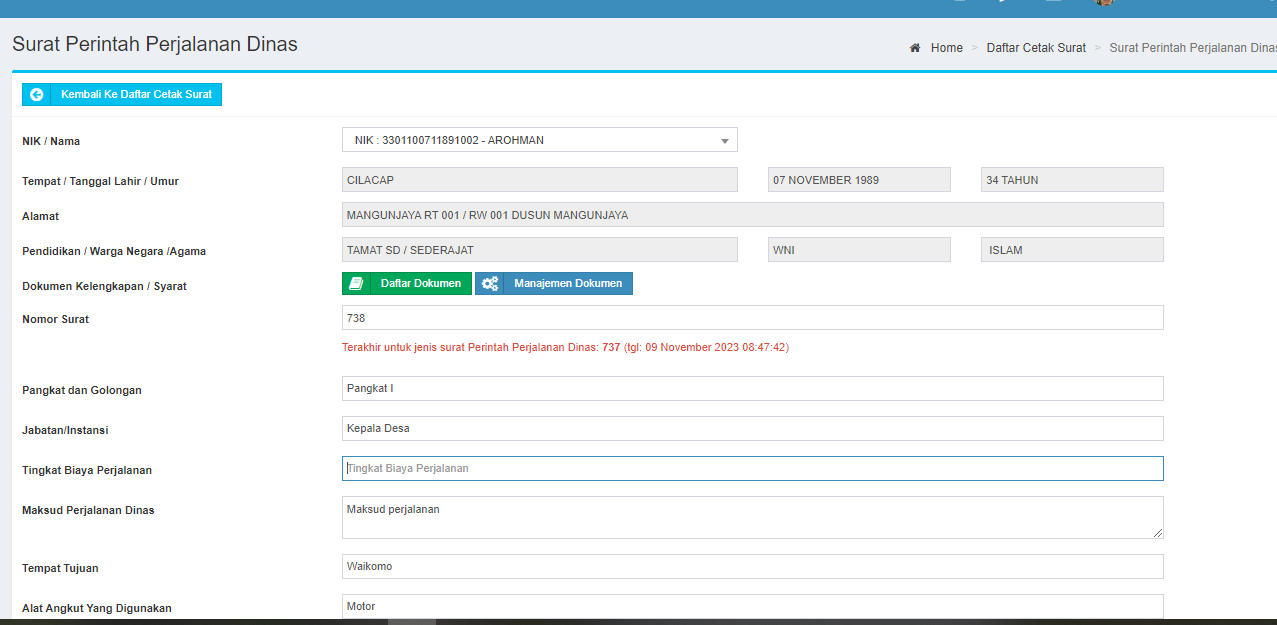Click the birth date field 07 NOVEMBER 1989
Viewport: 1277px width, 625px height.
(858, 180)
